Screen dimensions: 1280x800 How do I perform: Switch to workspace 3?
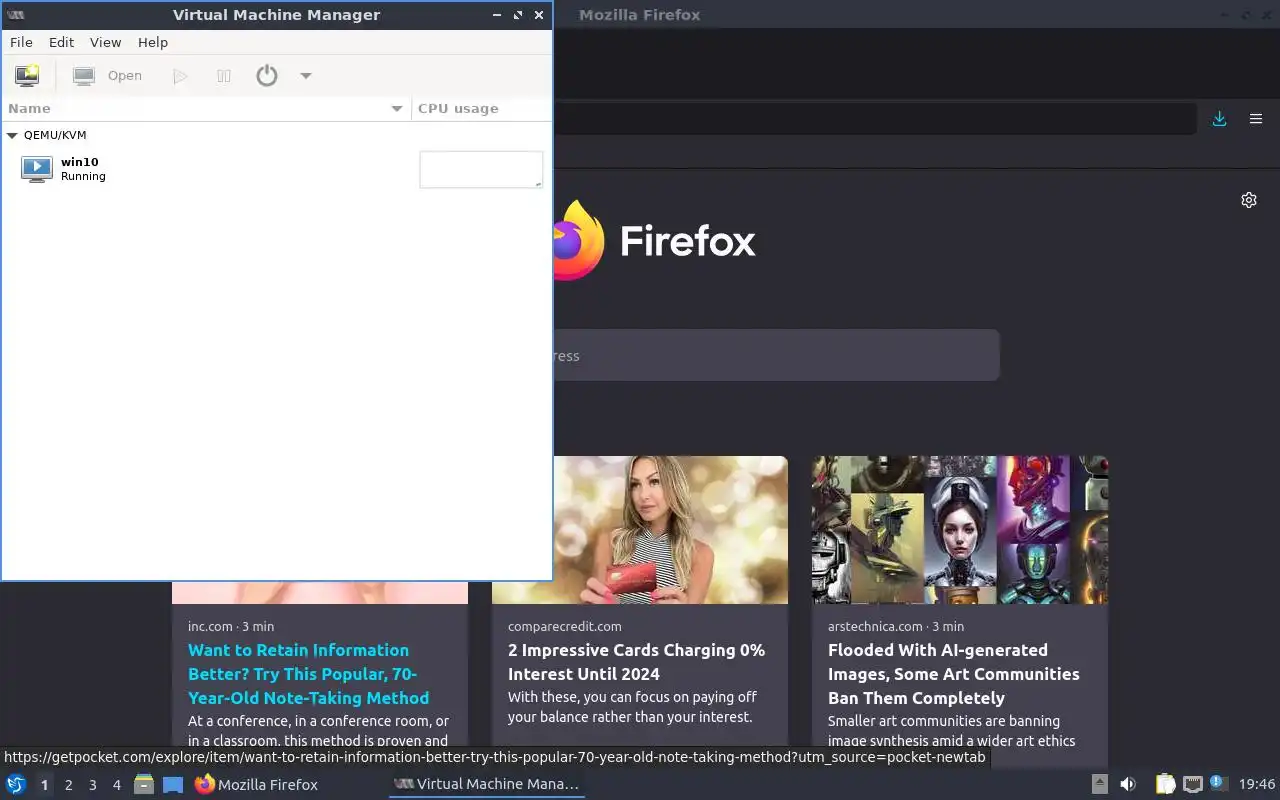[92, 785]
